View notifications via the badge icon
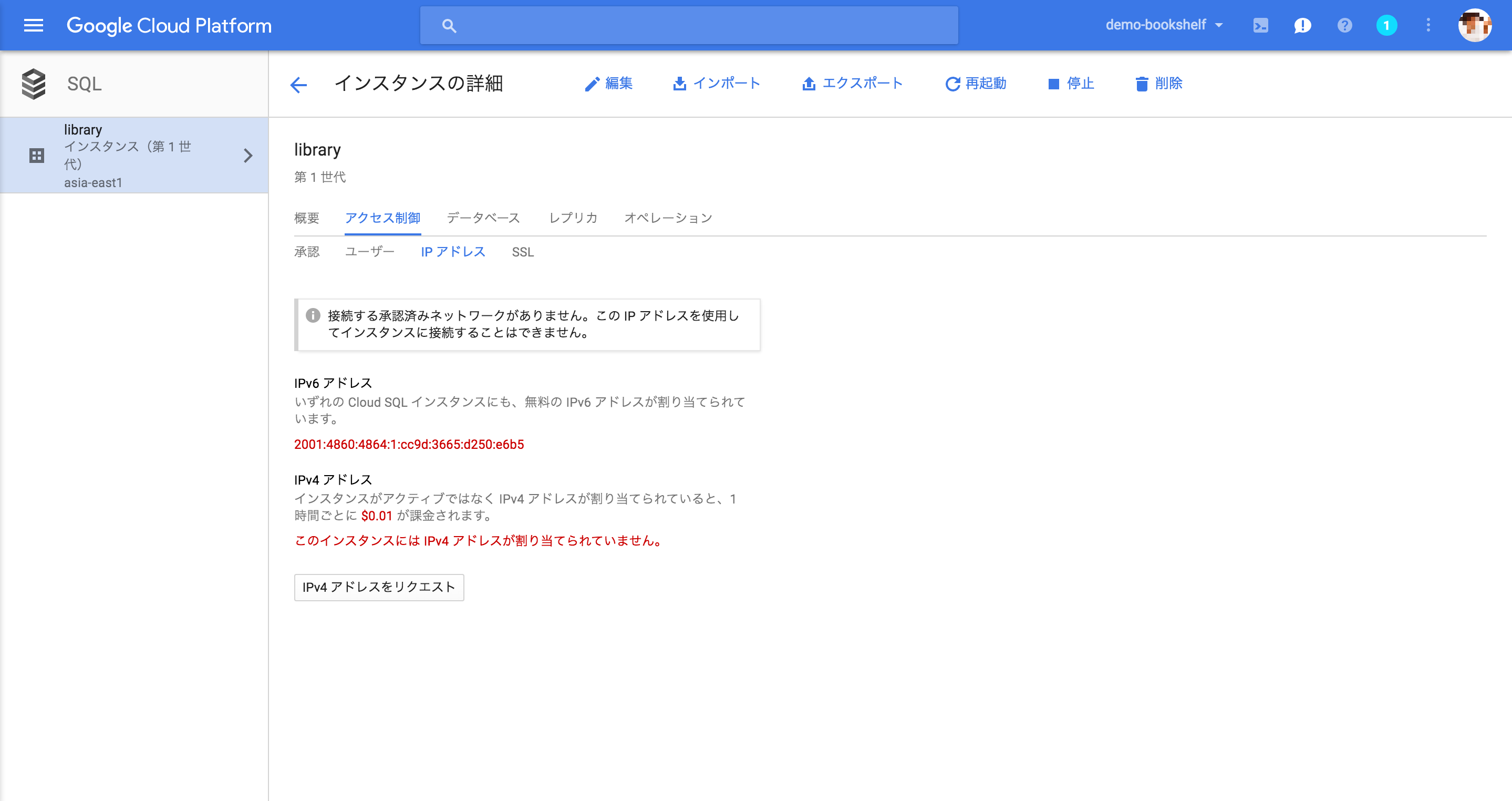 (x=1386, y=25)
